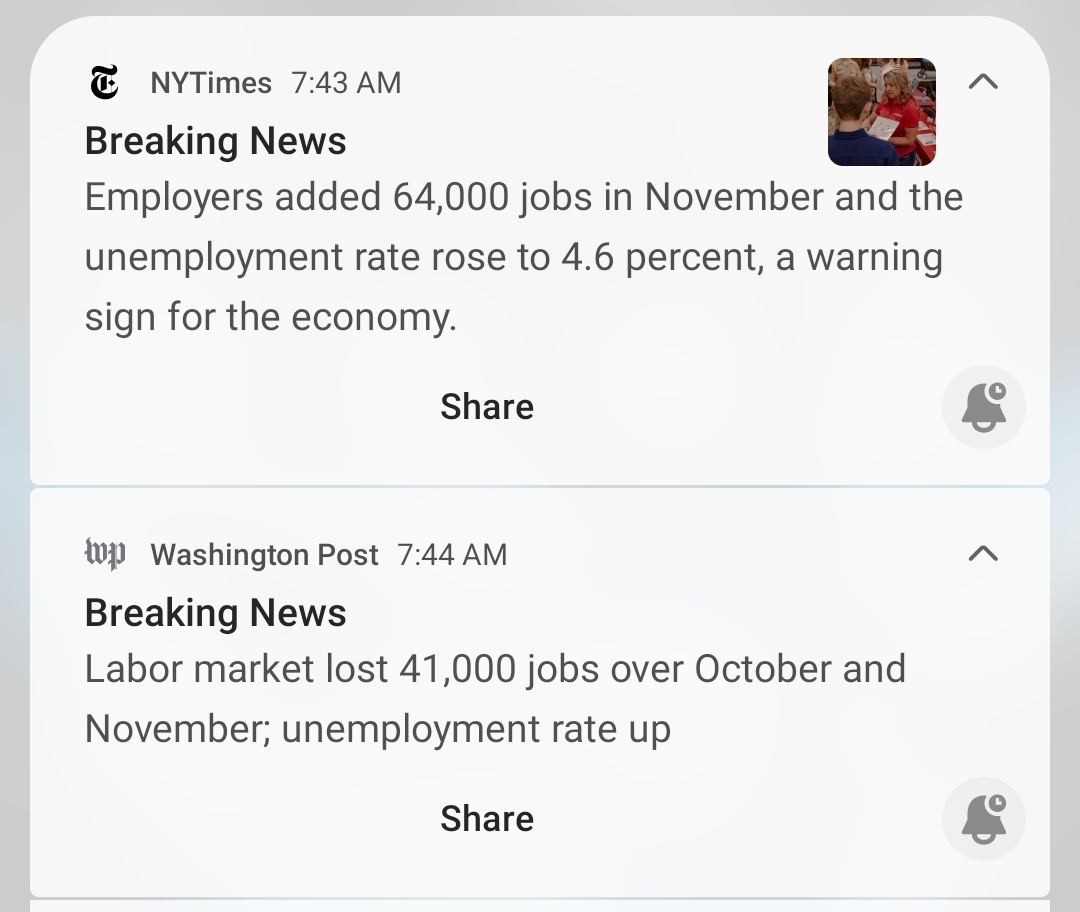Tap 'sign for the economy' text line
Viewport: 1080px width, 912px height.
270,318
